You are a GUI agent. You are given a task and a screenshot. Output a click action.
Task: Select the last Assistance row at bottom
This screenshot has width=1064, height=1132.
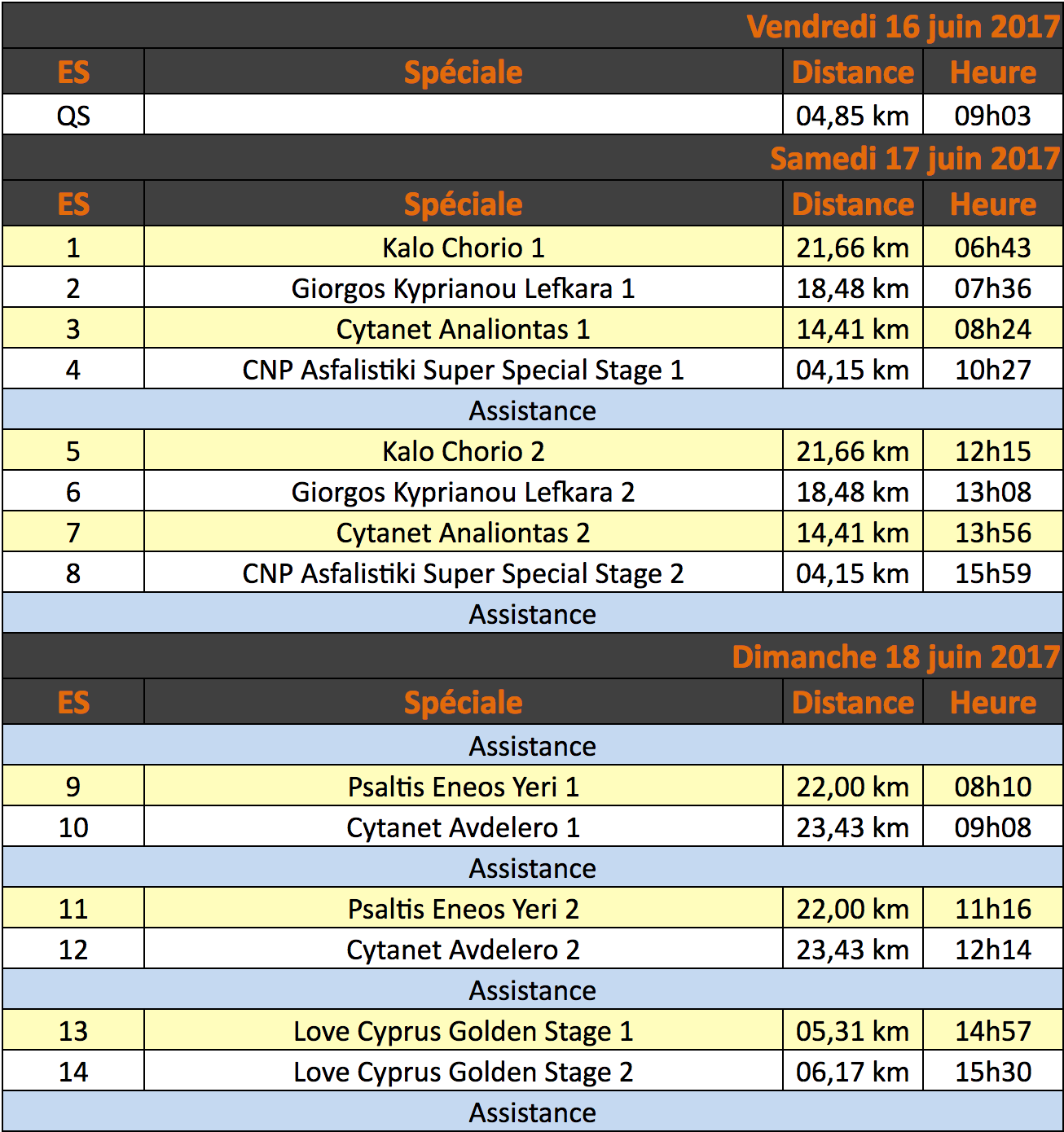tap(533, 1112)
